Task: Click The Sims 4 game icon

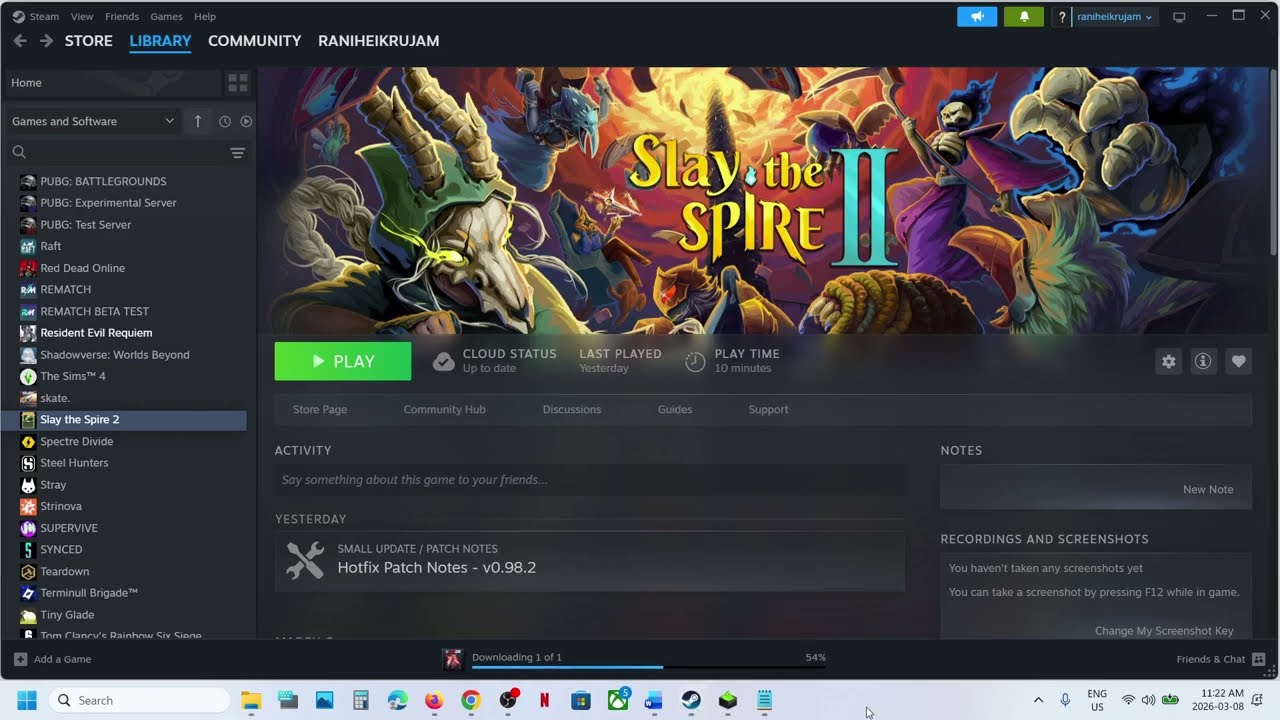Action: point(28,376)
